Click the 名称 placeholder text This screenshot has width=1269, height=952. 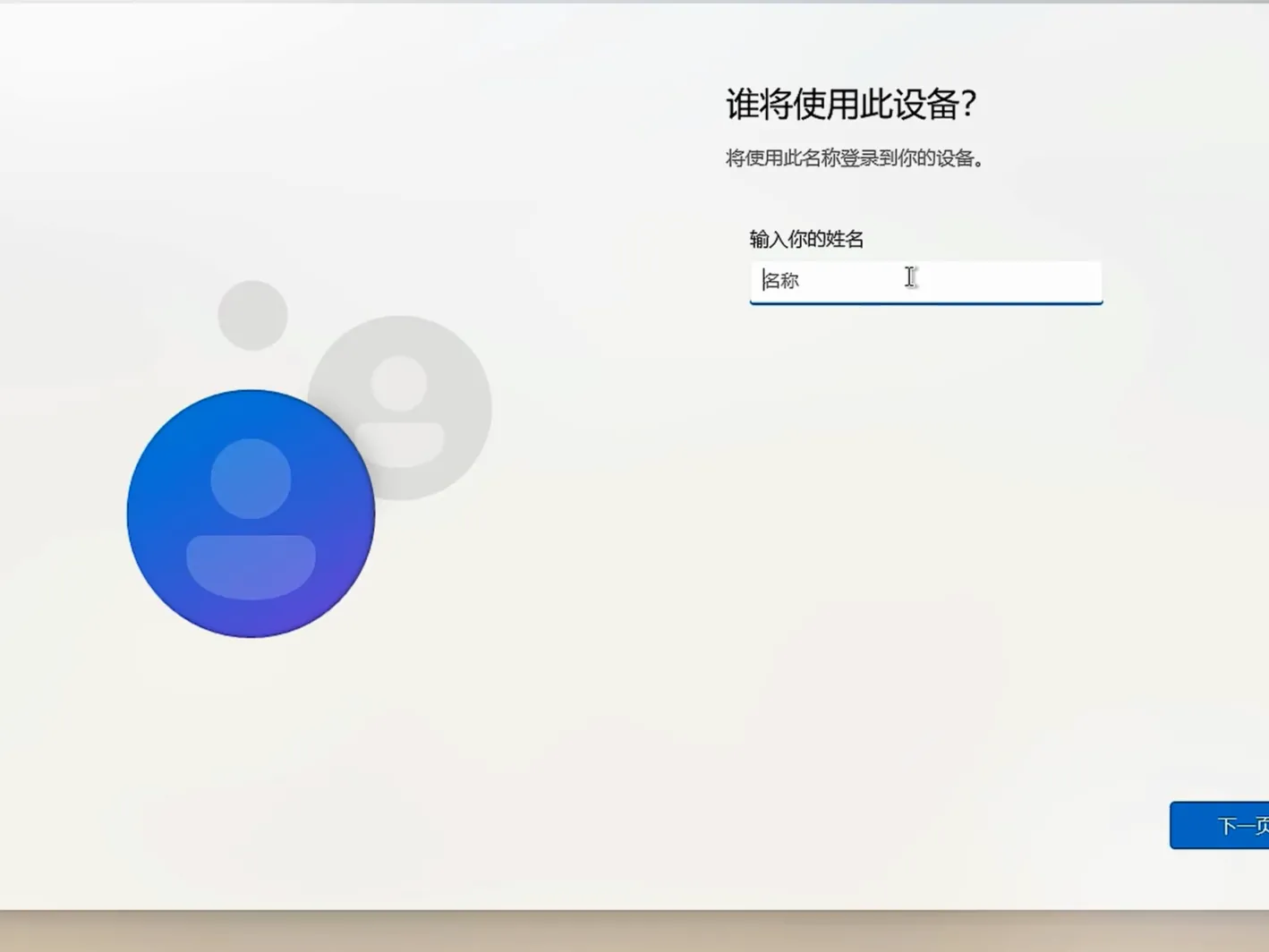tap(780, 281)
